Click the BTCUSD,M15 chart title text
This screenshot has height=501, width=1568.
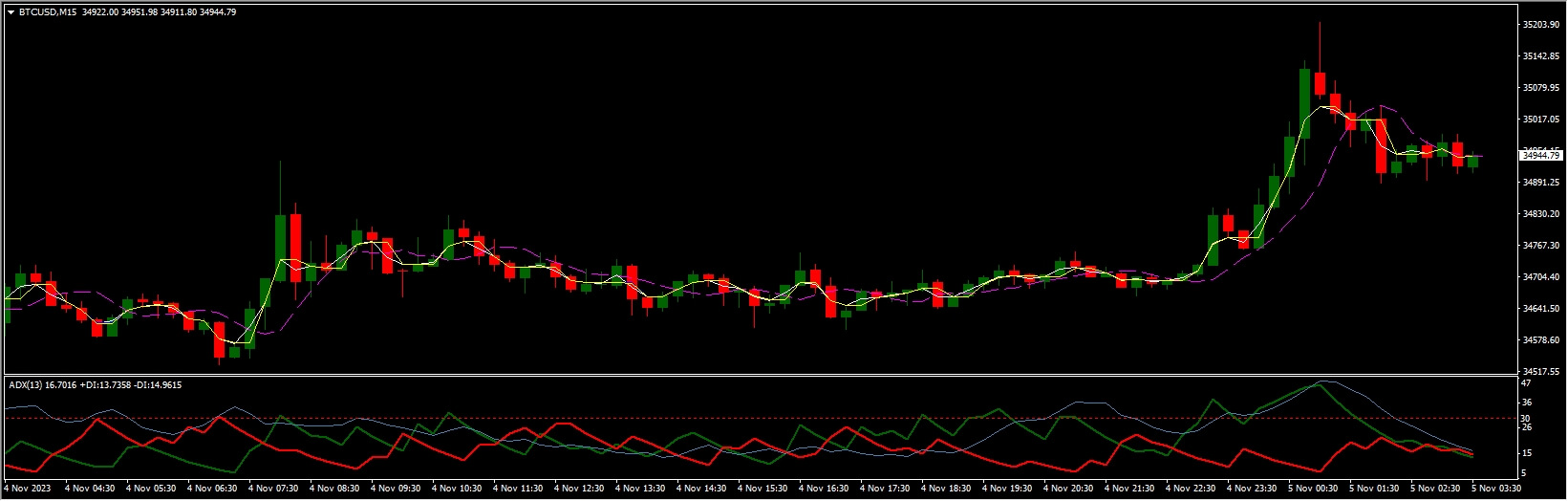[x=48, y=12]
